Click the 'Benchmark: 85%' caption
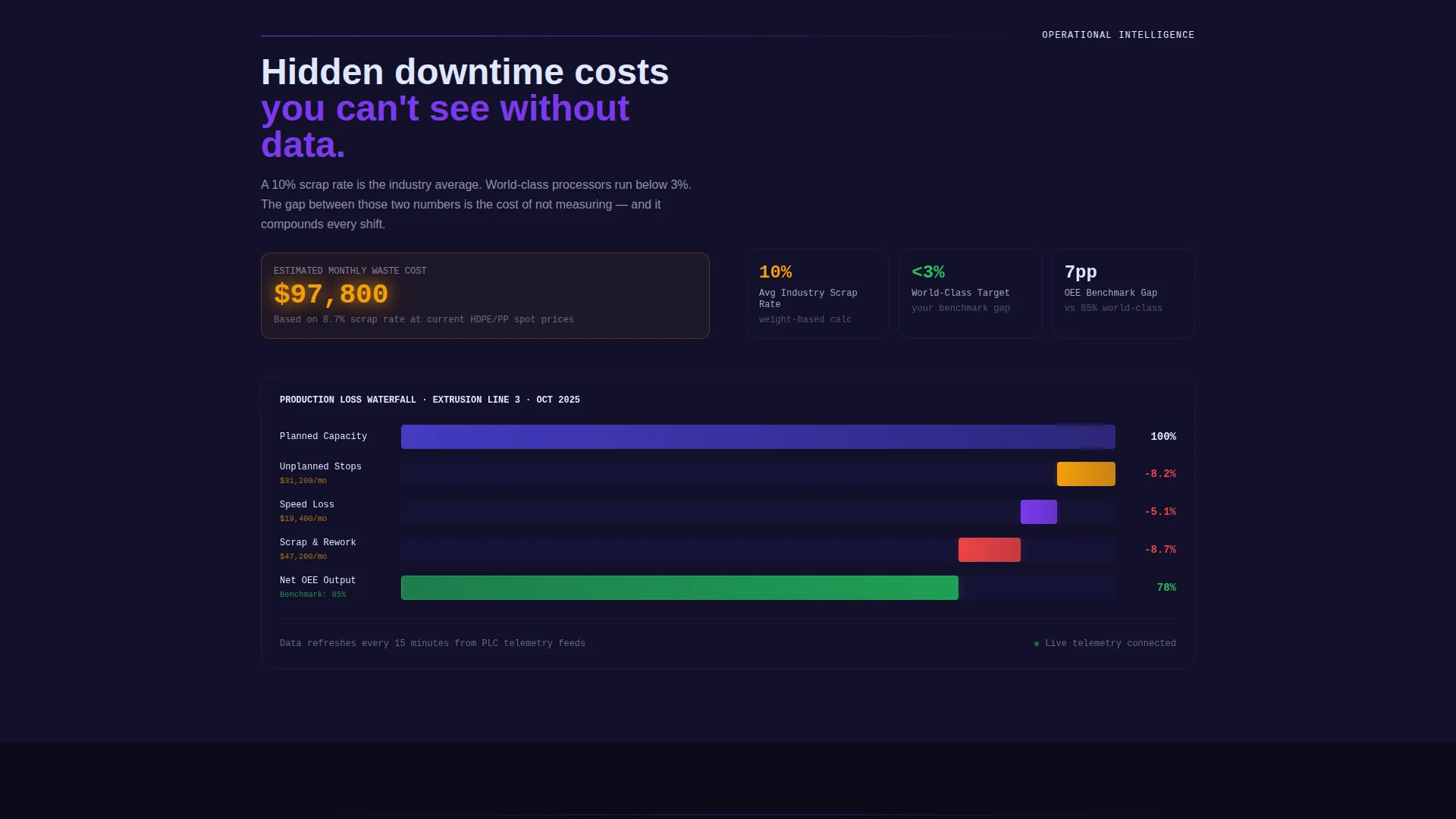This screenshot has width=1456, height=819. click(312, 595)
